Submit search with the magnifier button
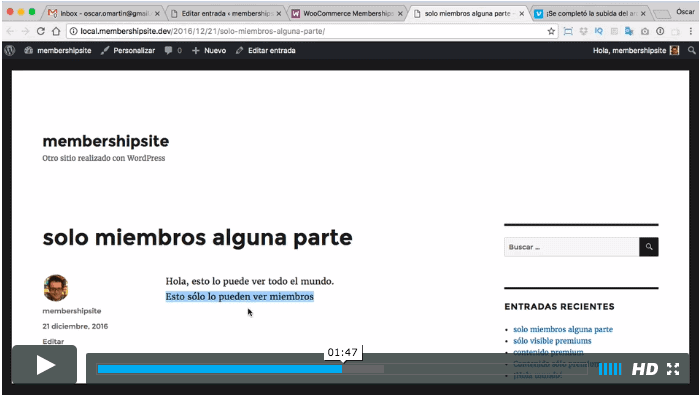 pos(649,247)
